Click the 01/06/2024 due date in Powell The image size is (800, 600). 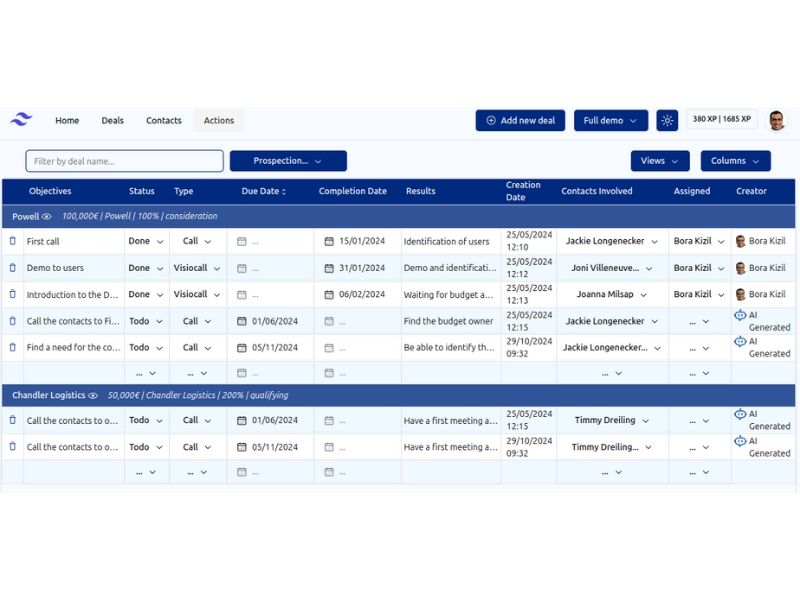click(274, 321)
